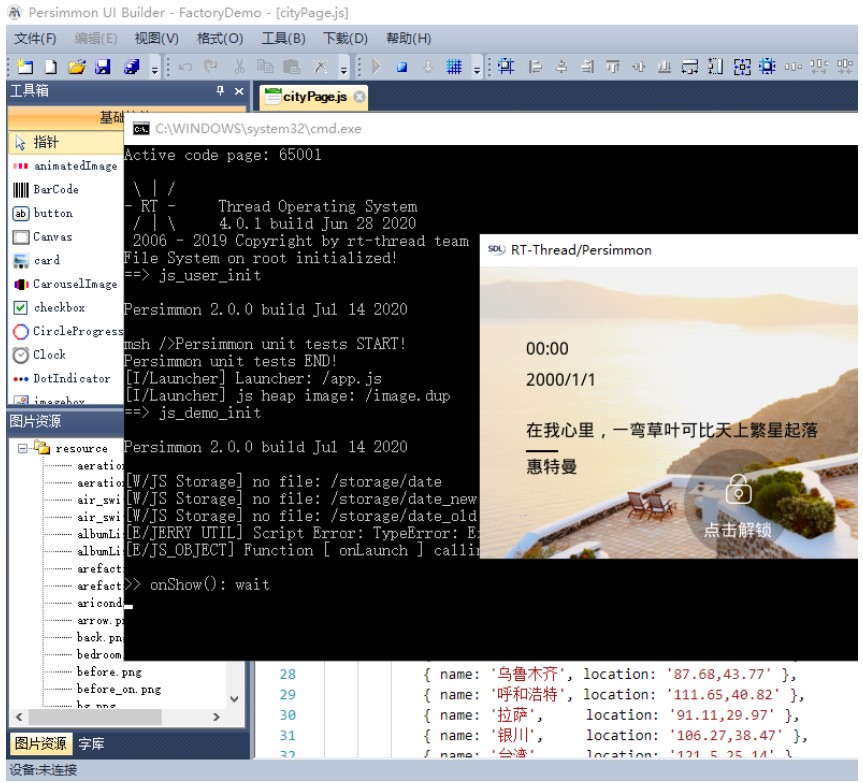Close the cityPage.js editor tab

coord(359,97)
